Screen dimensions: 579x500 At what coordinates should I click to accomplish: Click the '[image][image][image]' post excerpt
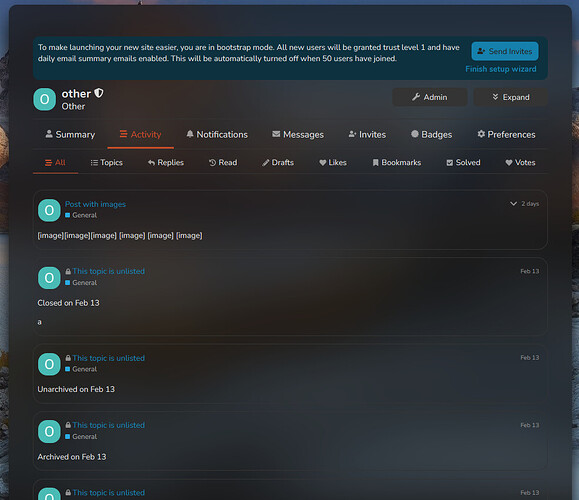point(120,236)
